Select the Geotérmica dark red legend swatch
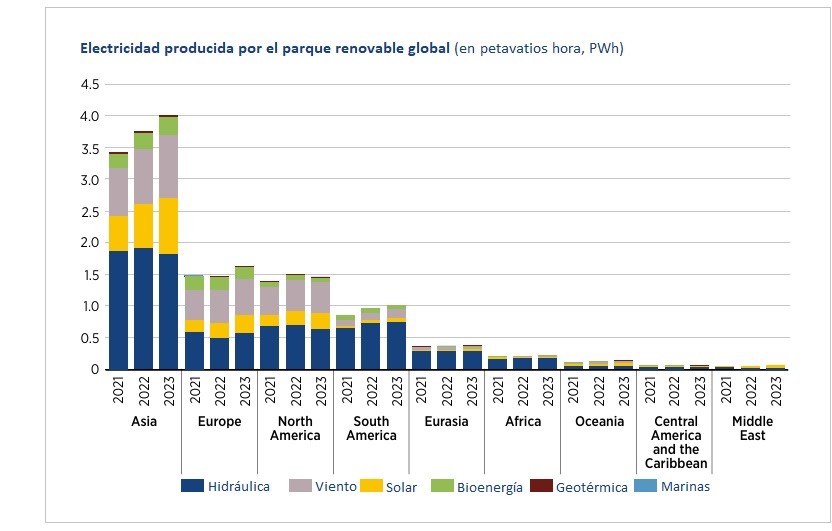832x531 pixels. click(540, 486)
